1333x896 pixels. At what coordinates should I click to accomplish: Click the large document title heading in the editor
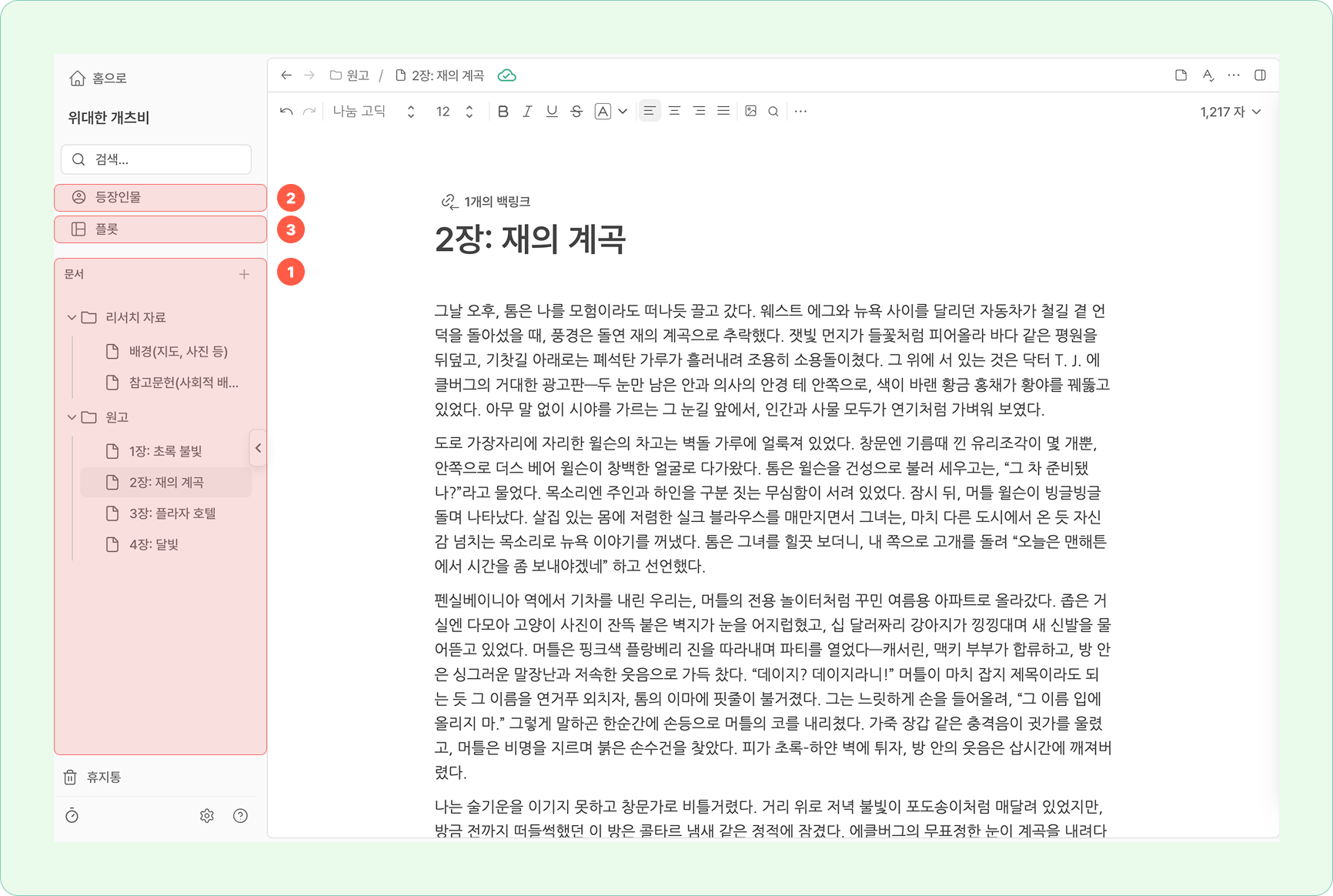click(530, 239)
